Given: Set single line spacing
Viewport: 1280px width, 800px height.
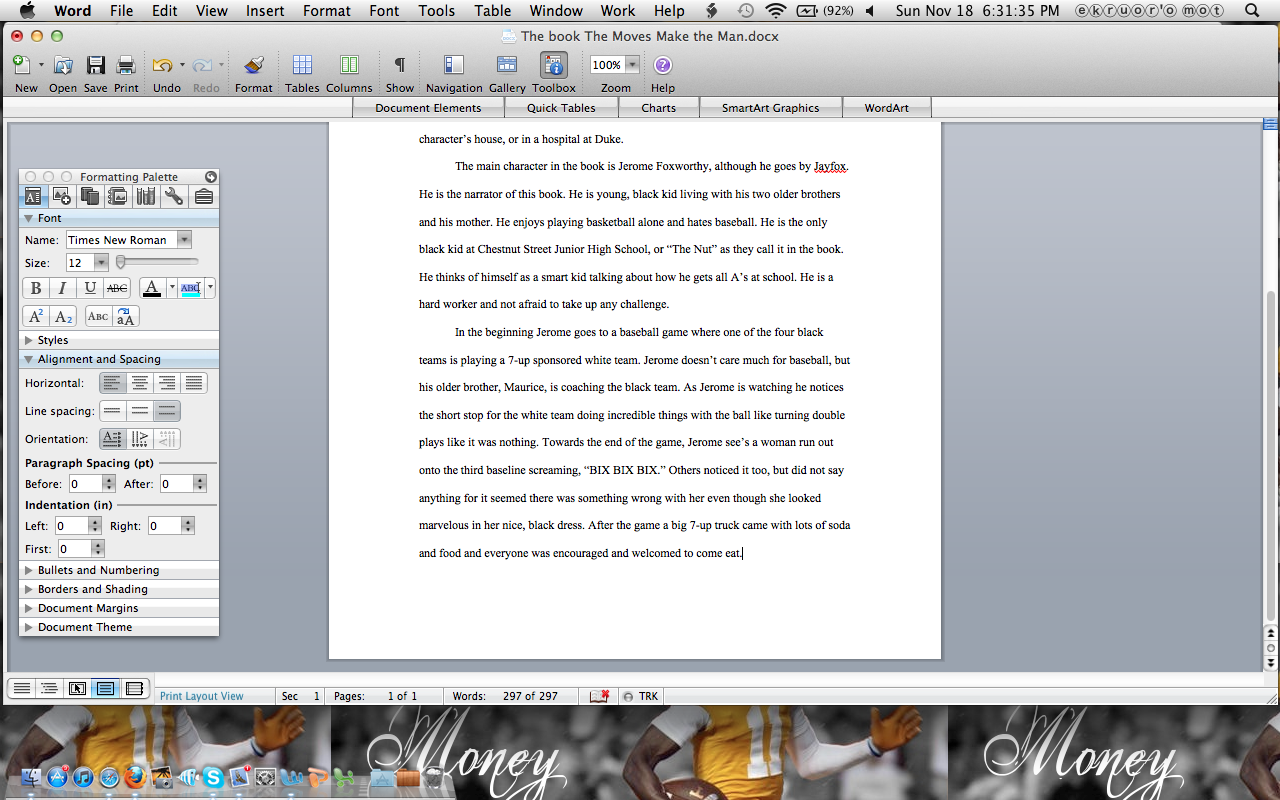Looking at the screenshot, I should tap(113, 411).
